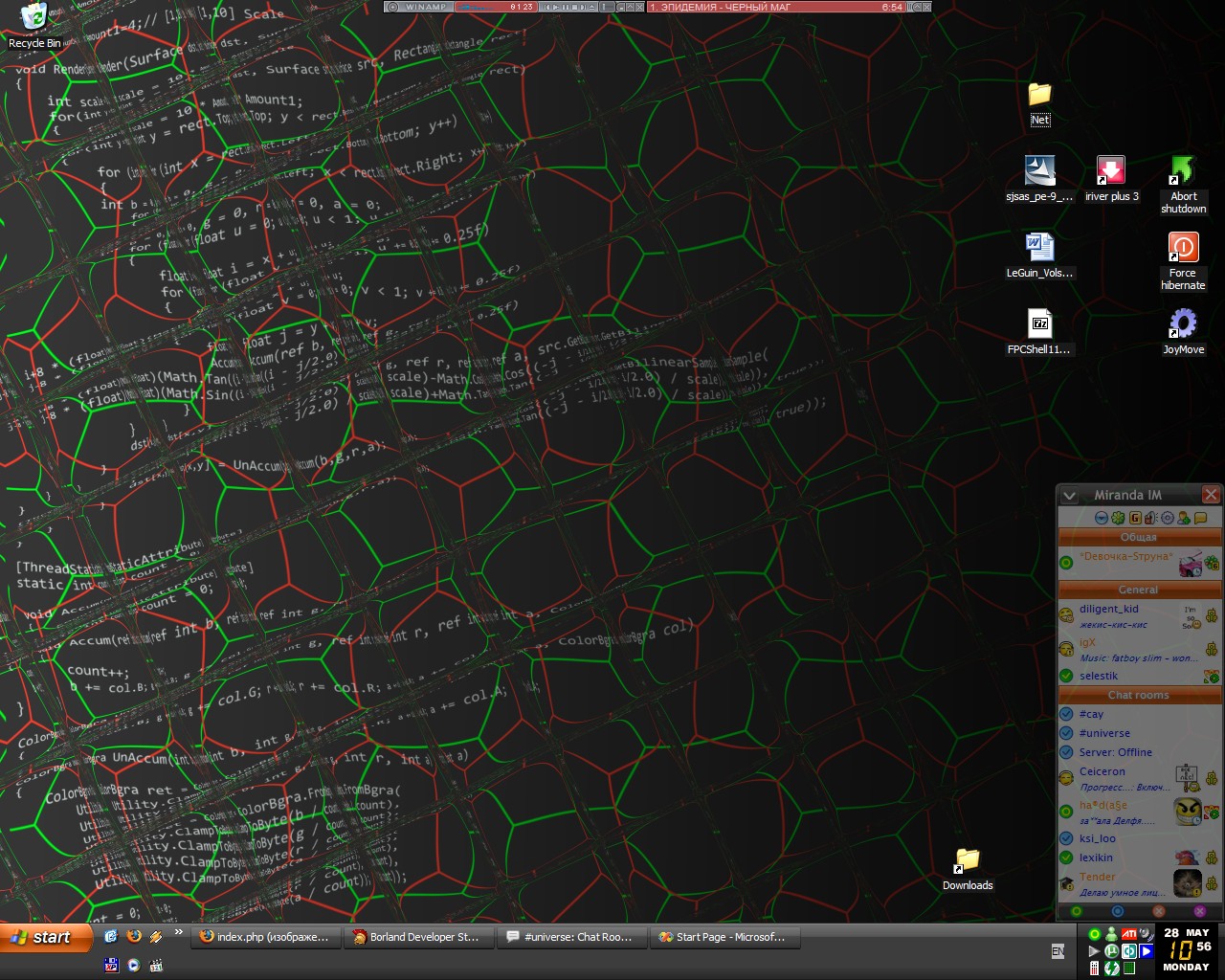The width and height of the screenshot is (1225, 980).
Task: Click the add contact icon in Miranda IM
Action: (1184, 518)
